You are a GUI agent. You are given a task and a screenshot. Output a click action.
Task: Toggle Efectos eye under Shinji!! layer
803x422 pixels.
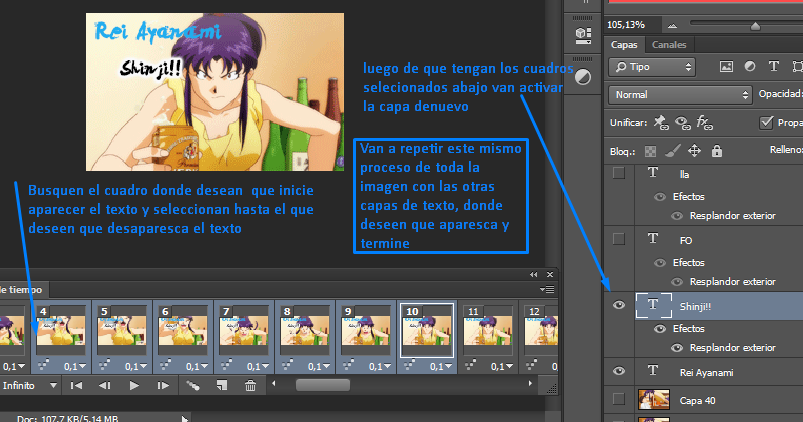click(660, 329)
